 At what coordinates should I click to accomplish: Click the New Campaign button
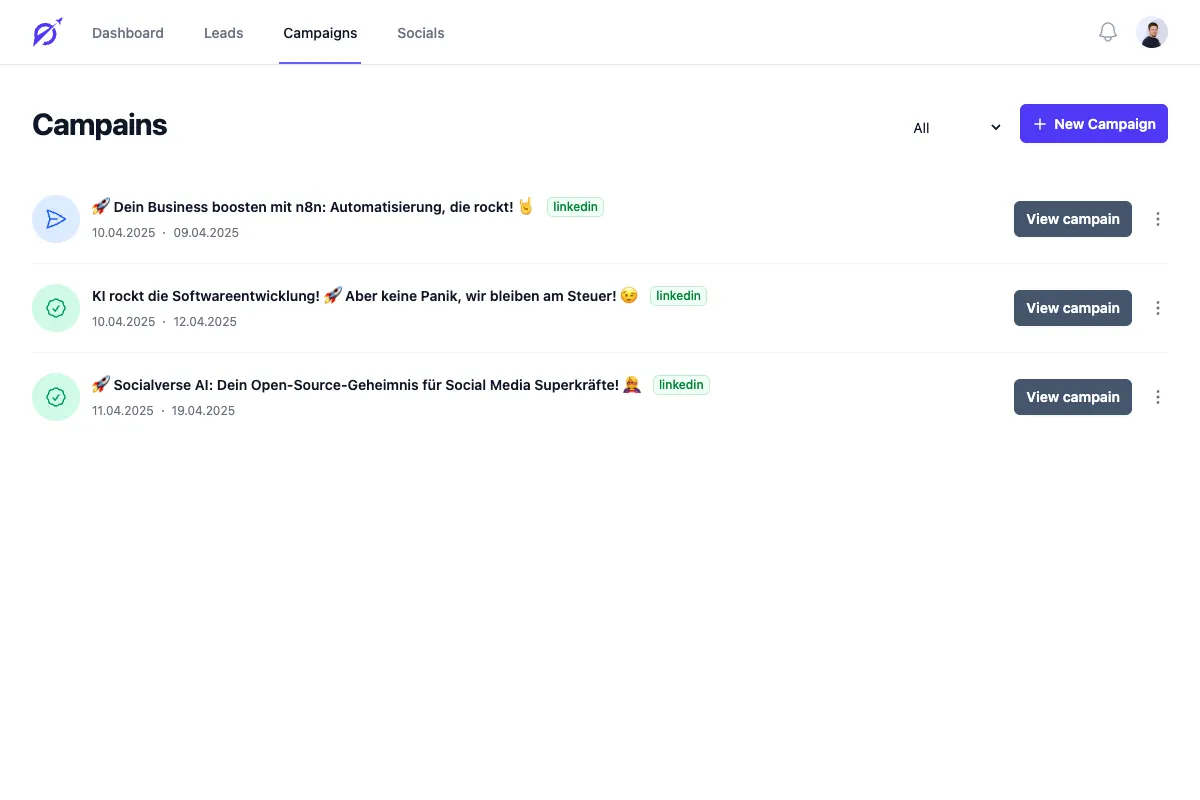tap(1093, 123)
